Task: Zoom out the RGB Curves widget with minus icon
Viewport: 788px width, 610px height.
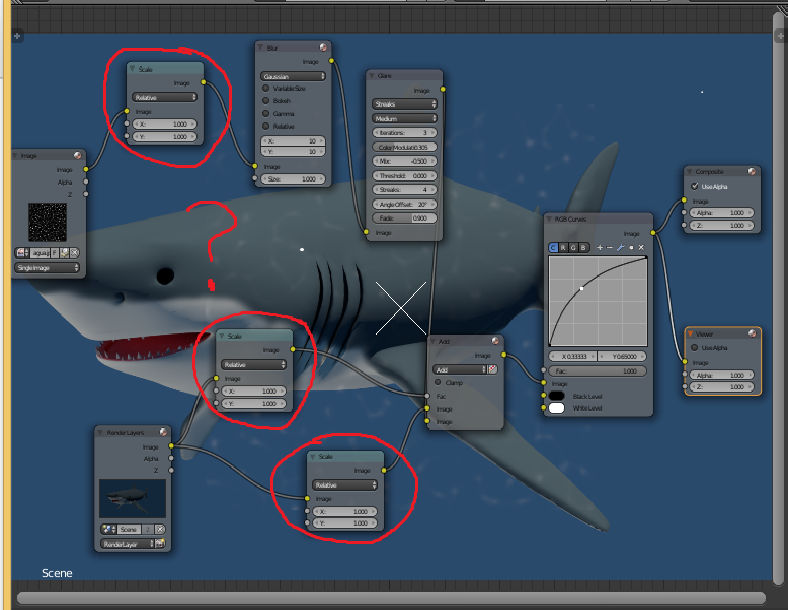Action: 610,247
